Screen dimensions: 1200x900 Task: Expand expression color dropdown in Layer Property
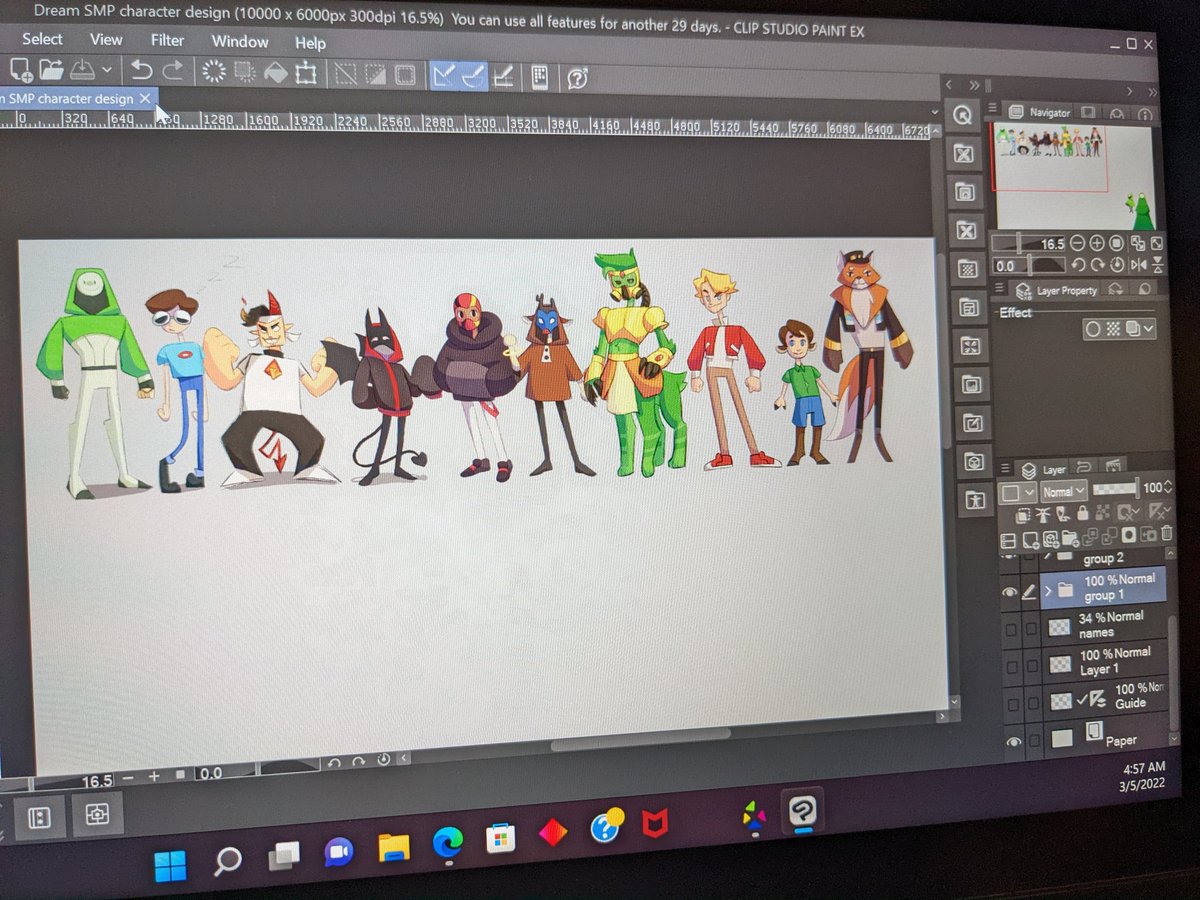click(x=1148, y=329)
